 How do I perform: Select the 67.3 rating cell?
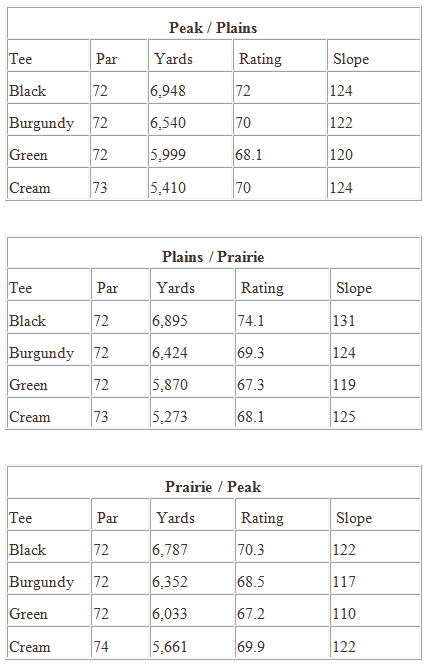tap(251, 385)
